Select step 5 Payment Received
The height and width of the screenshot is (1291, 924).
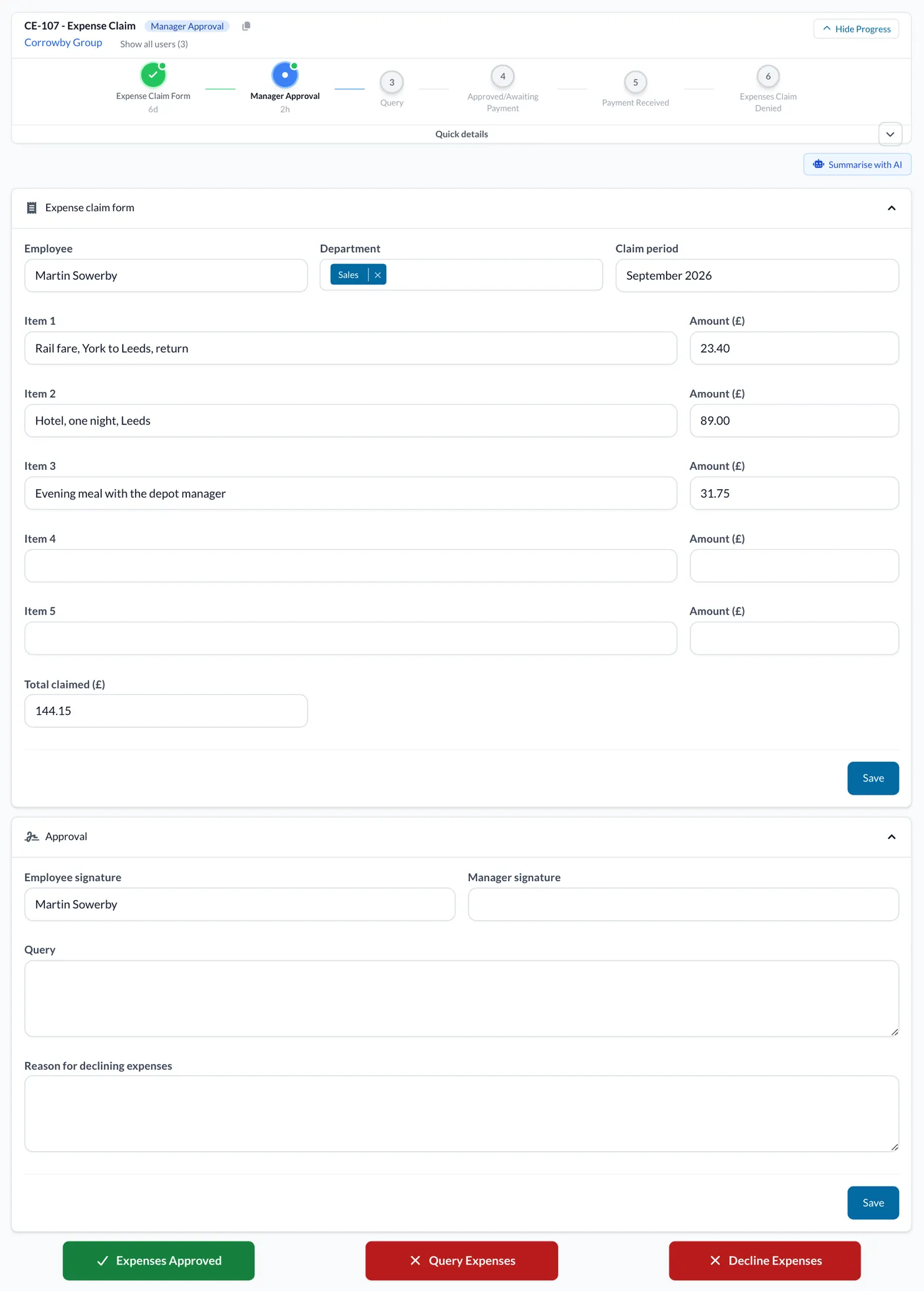(636, 83)
